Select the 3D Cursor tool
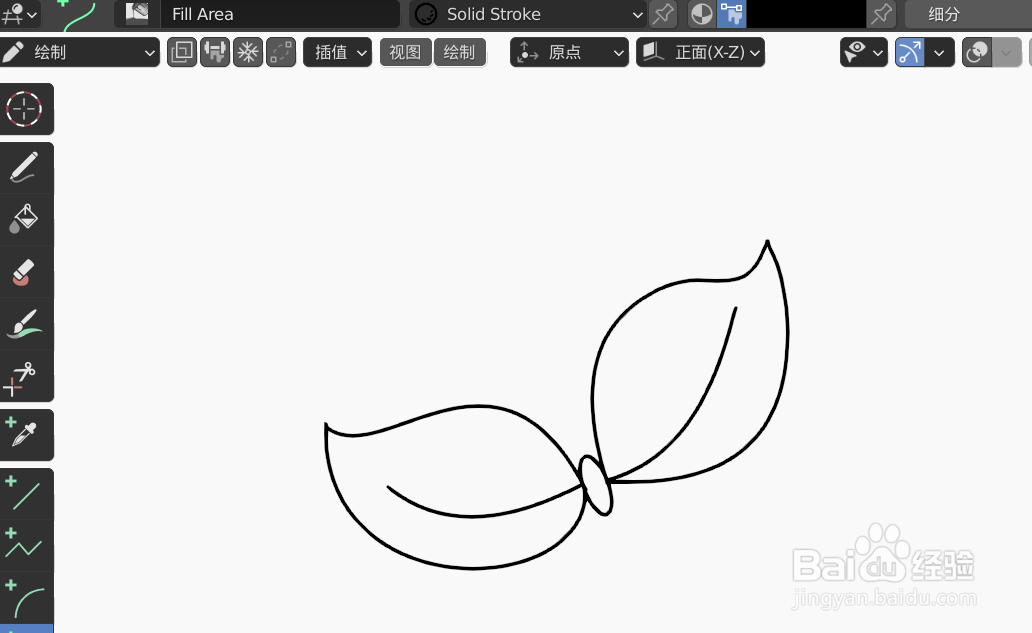The width and height of the screenshot is (1032, 633). coord(27,109)
